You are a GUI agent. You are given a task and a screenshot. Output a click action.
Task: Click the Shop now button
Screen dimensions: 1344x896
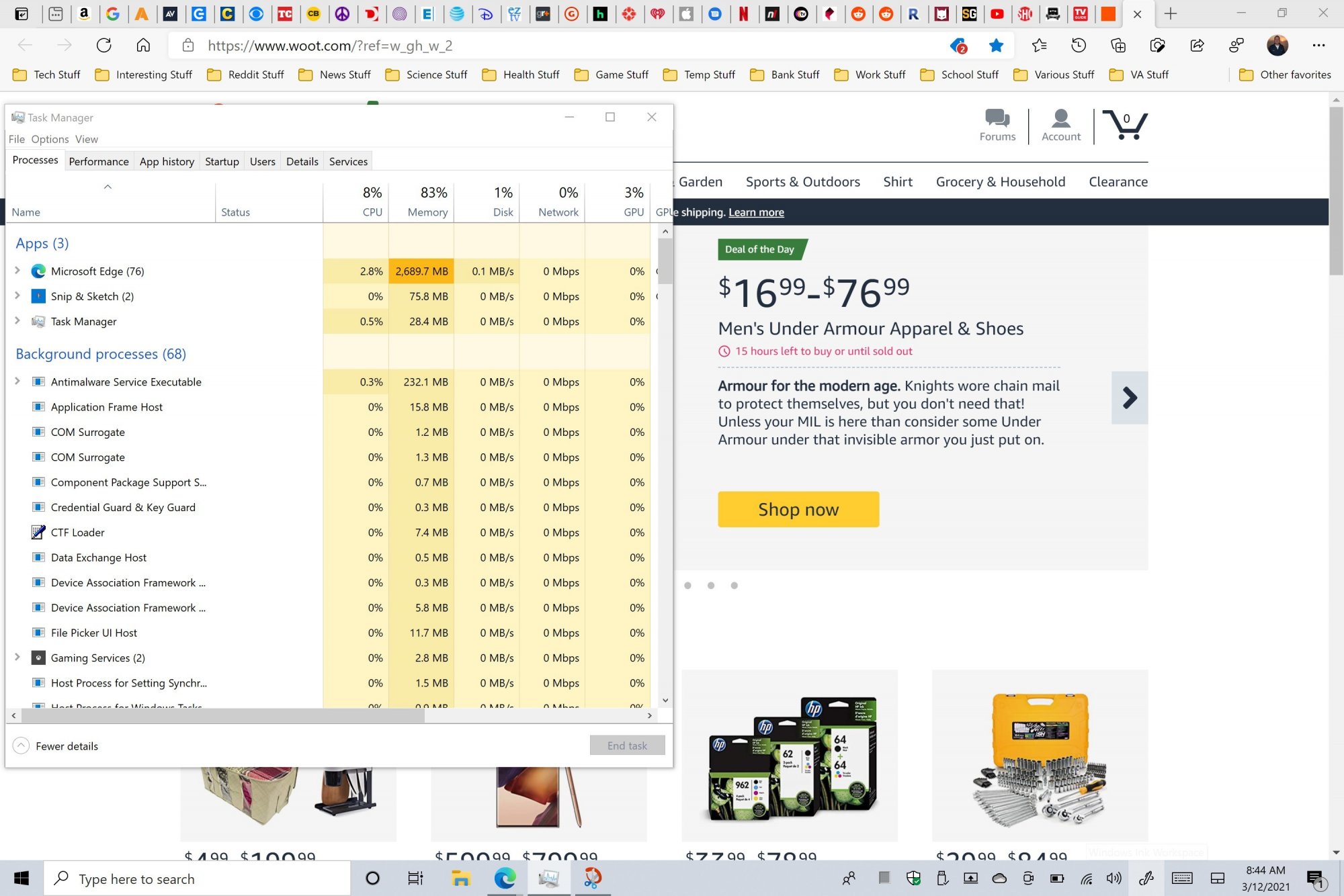tap(798, 509)
